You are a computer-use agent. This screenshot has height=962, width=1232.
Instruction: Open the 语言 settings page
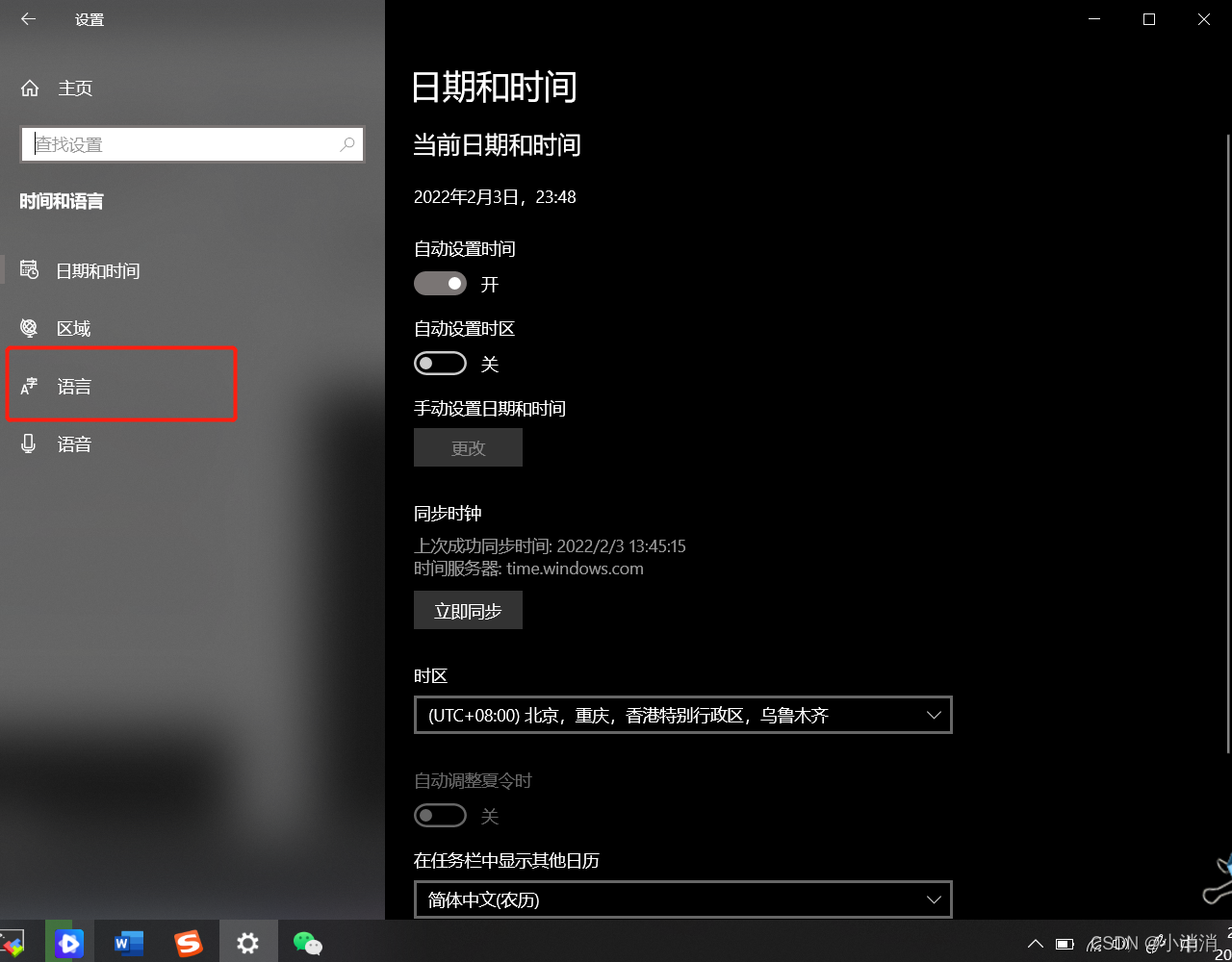[x=74, y=386]
